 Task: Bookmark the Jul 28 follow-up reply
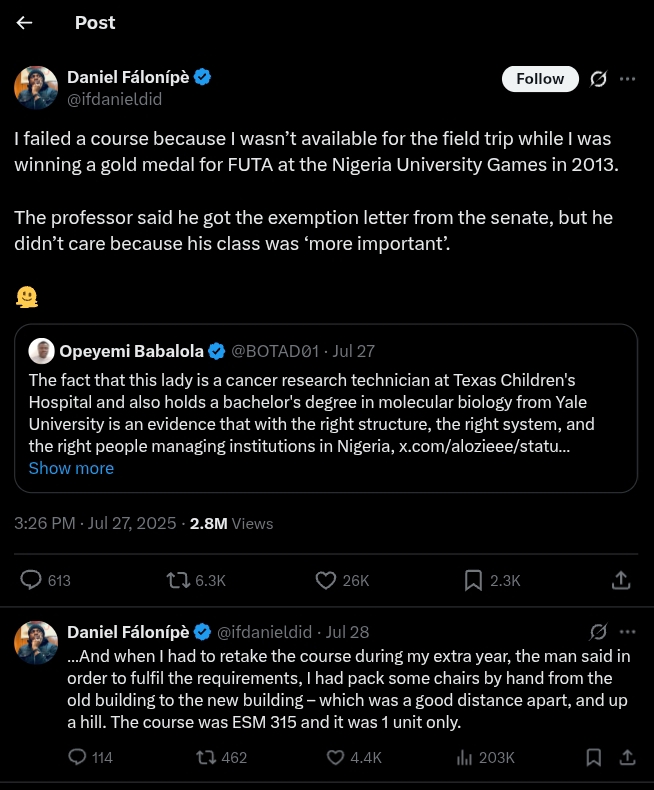[x=593, y=757]
